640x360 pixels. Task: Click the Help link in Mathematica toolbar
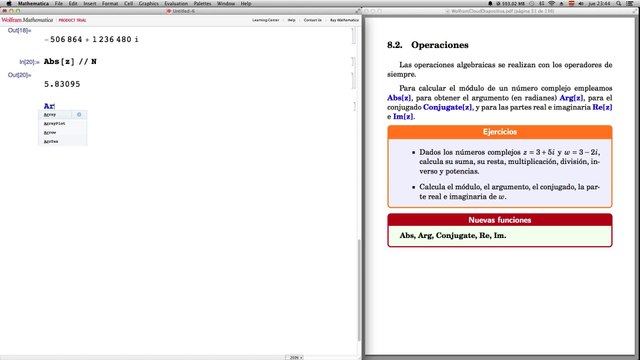[291, 20]
